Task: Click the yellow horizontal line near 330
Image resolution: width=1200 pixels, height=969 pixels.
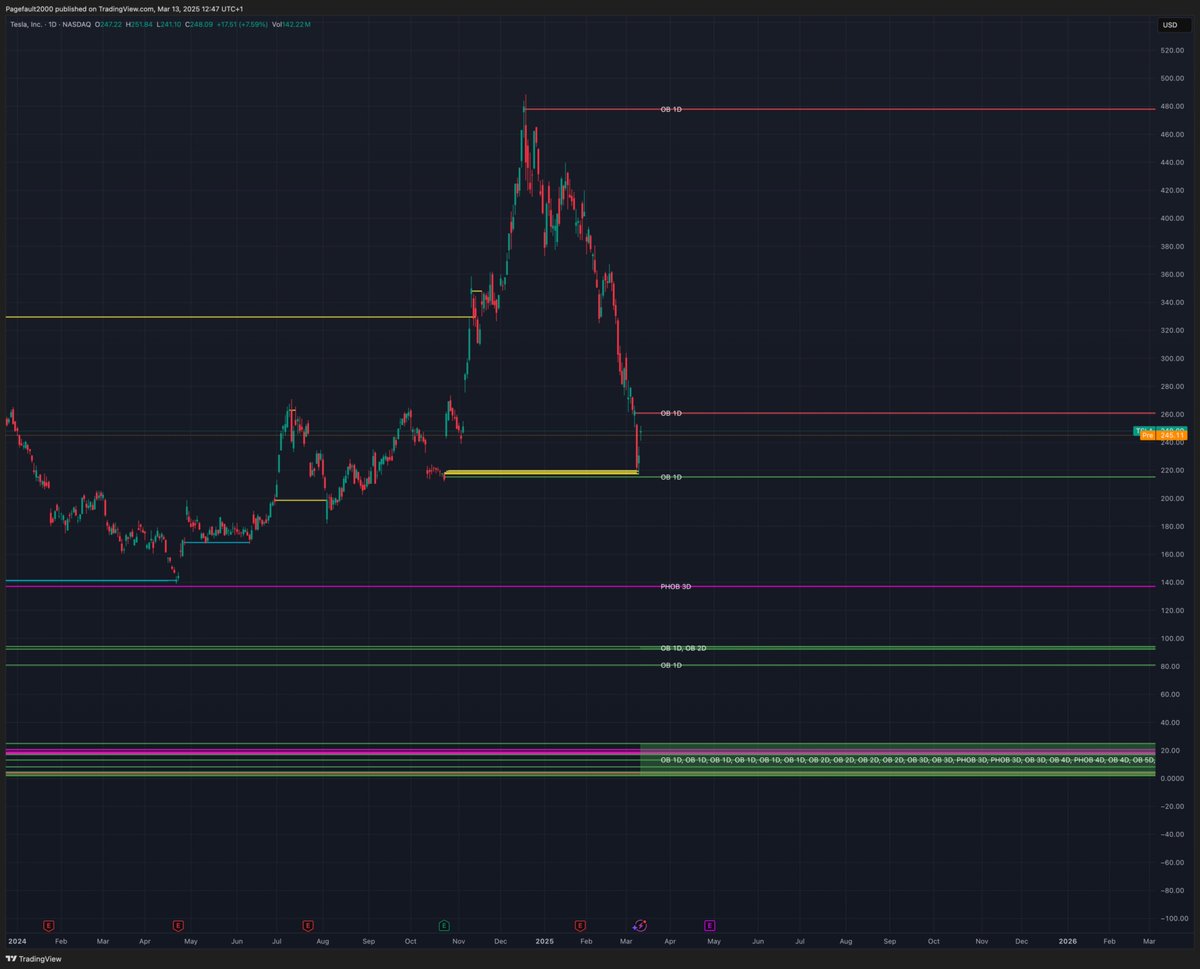Action: coord(238,317)
